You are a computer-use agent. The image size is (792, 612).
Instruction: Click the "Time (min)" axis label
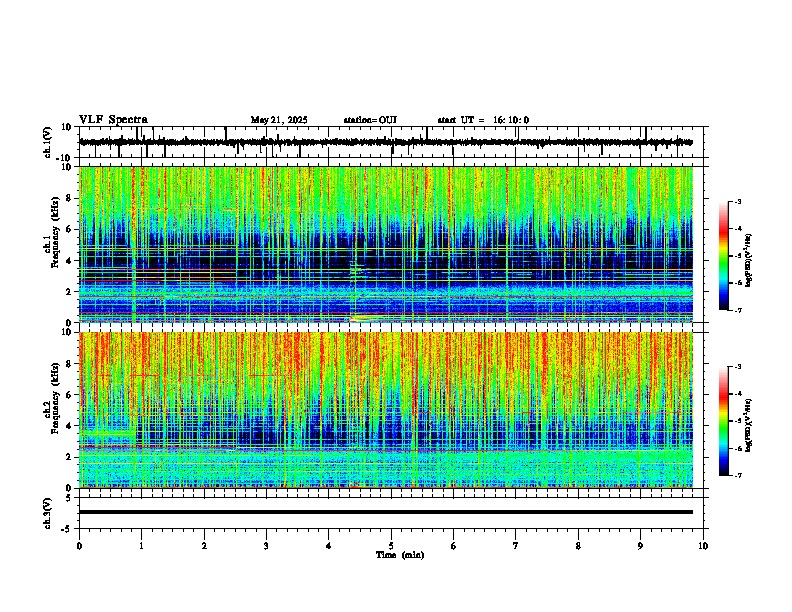400,555
